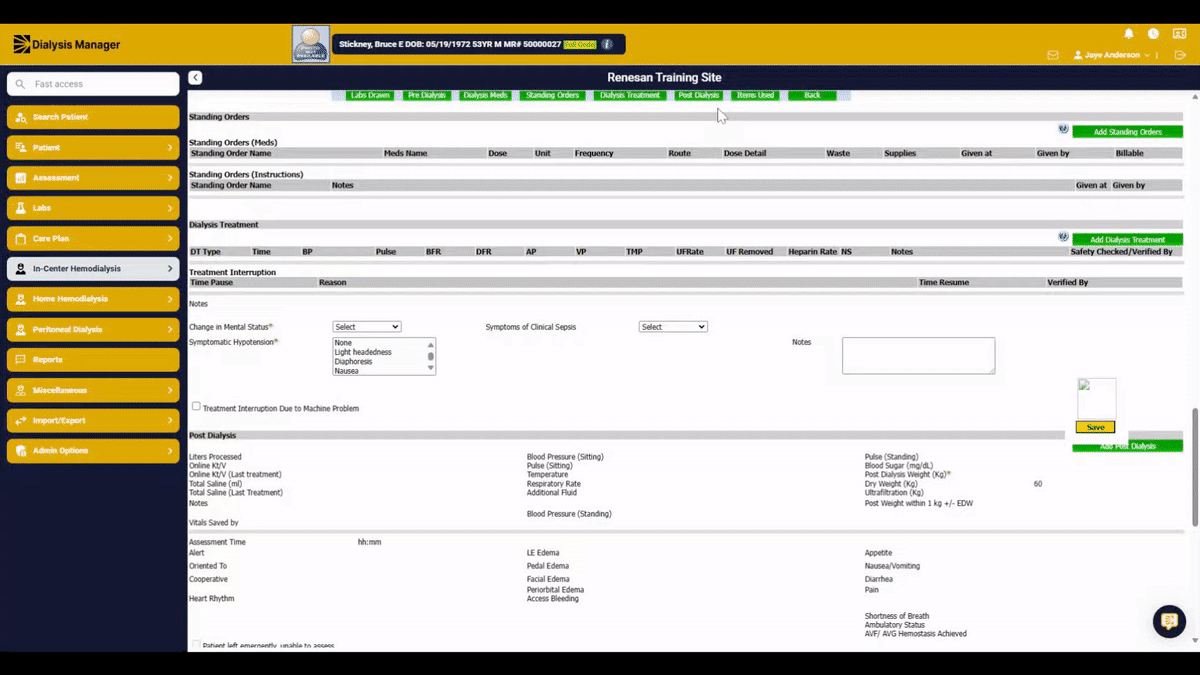Click the green Back button
Screen dimensions: 1200x675
coord(812,96)
